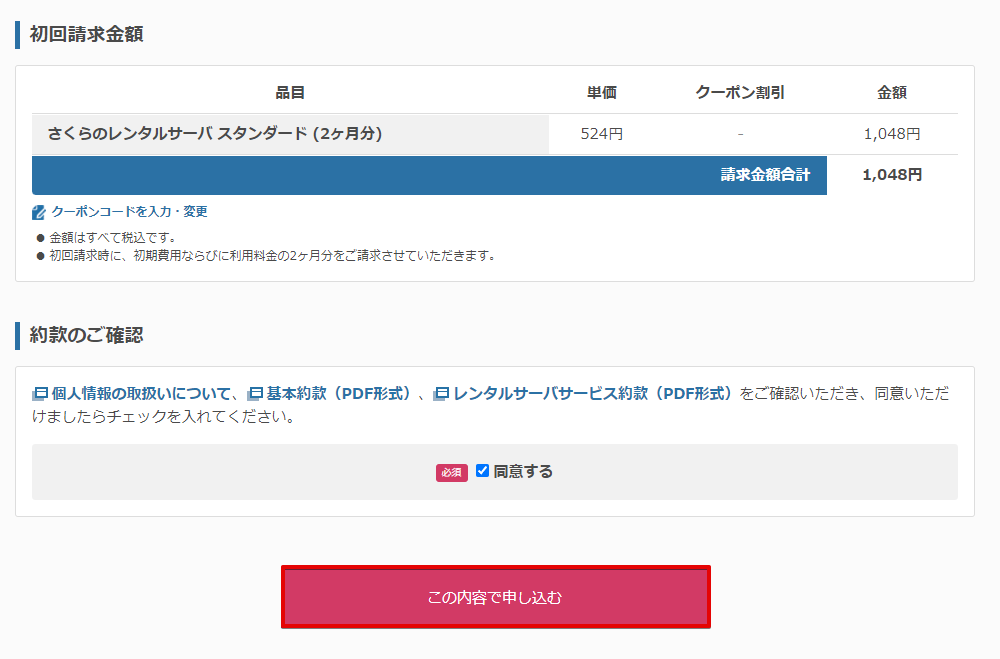Viewport: 1000px width, 659px height.
Task: Select the さくらのレンタルサーバ スタンダード row
Action: click(495, 134)
